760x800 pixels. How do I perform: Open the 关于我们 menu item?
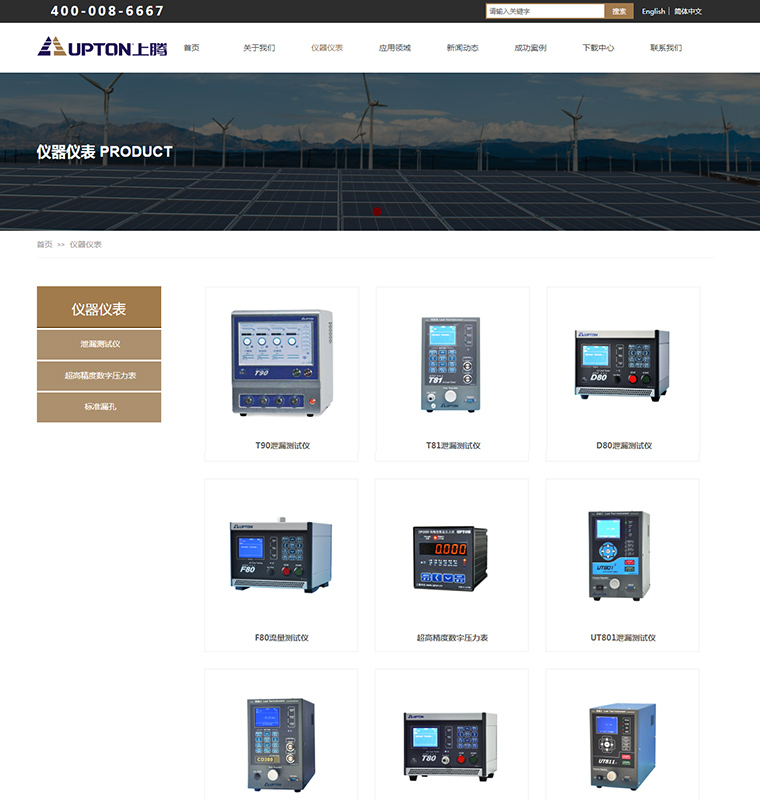259,48
